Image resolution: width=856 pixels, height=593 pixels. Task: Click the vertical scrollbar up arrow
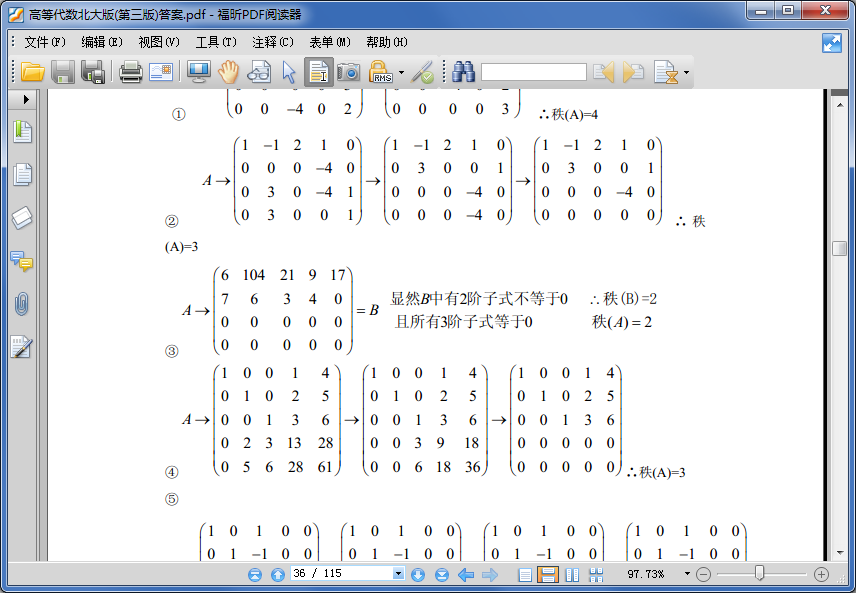840,104
